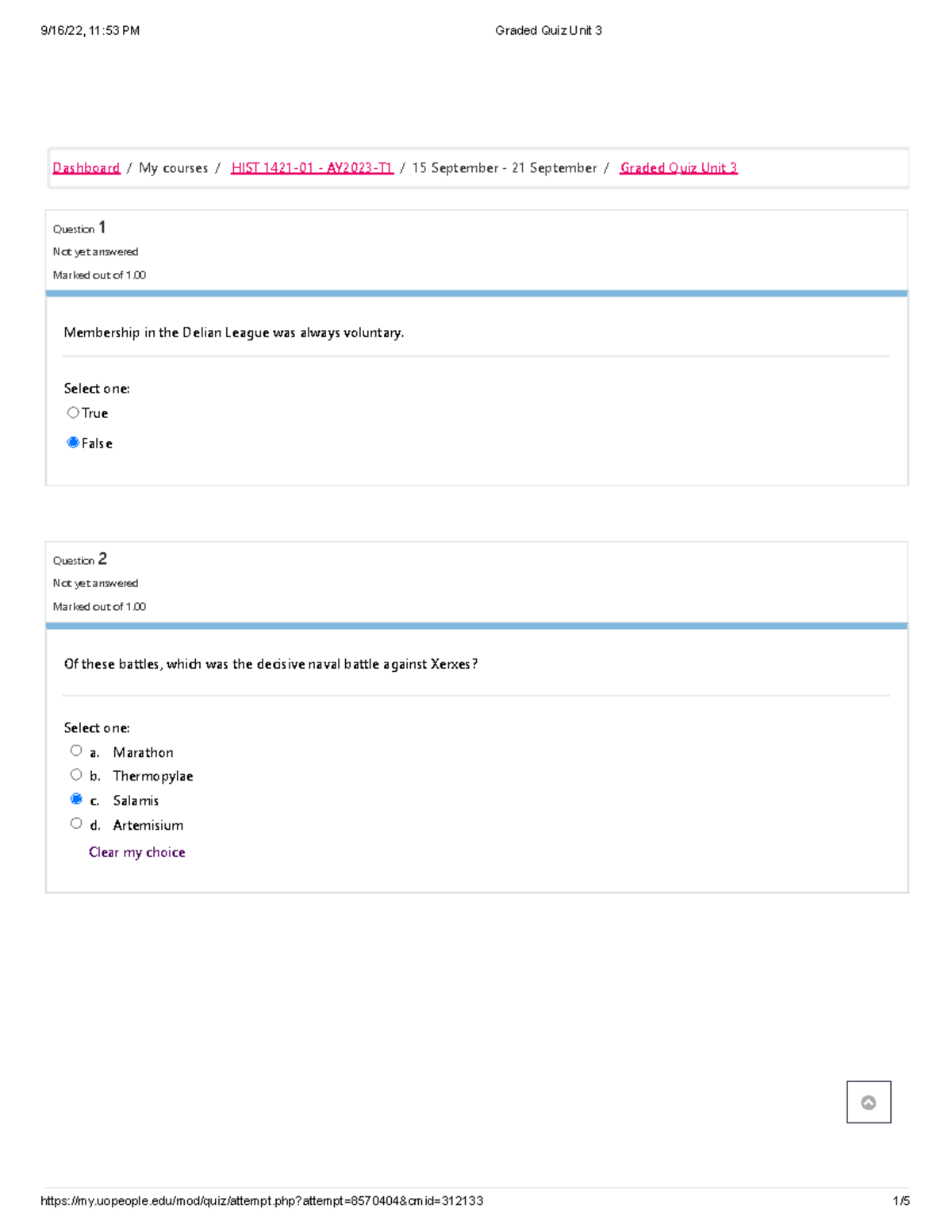Viewport: 952px width, 1232px height.
Task: Pick option d. Artemisium
Action: point(76,823)
